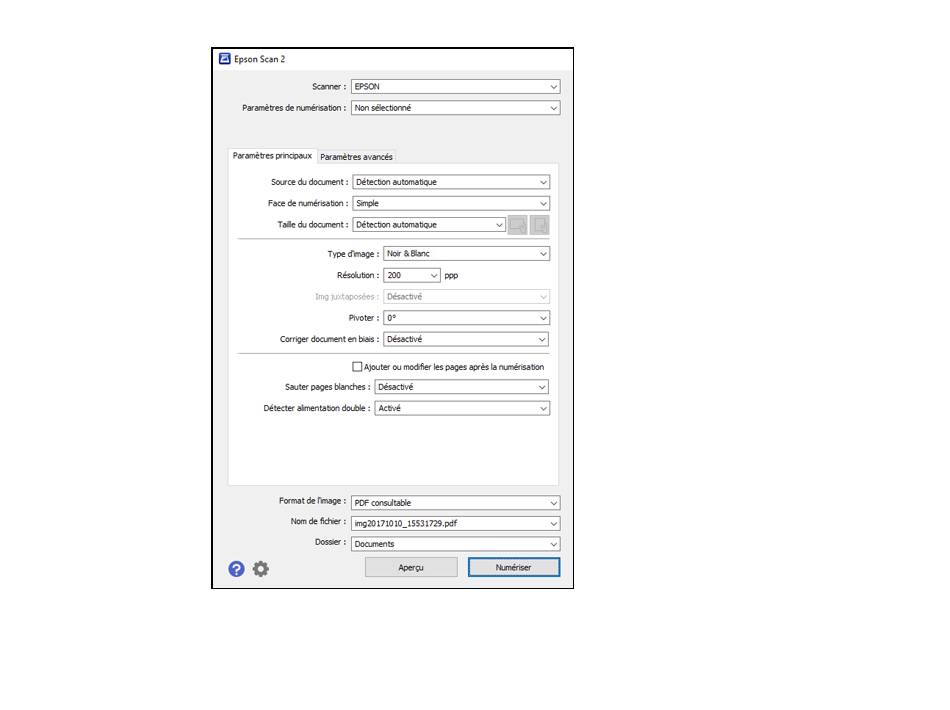Open Paramètres de numérisation dropdown

pyautogui.click(x=456, y=108)
